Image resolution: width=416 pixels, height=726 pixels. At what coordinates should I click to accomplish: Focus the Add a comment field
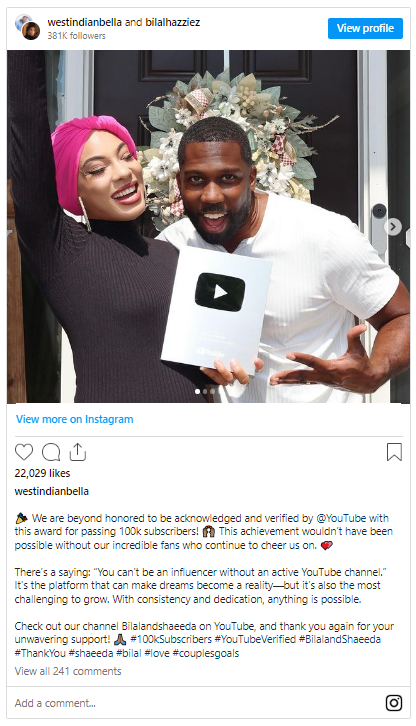195,703
